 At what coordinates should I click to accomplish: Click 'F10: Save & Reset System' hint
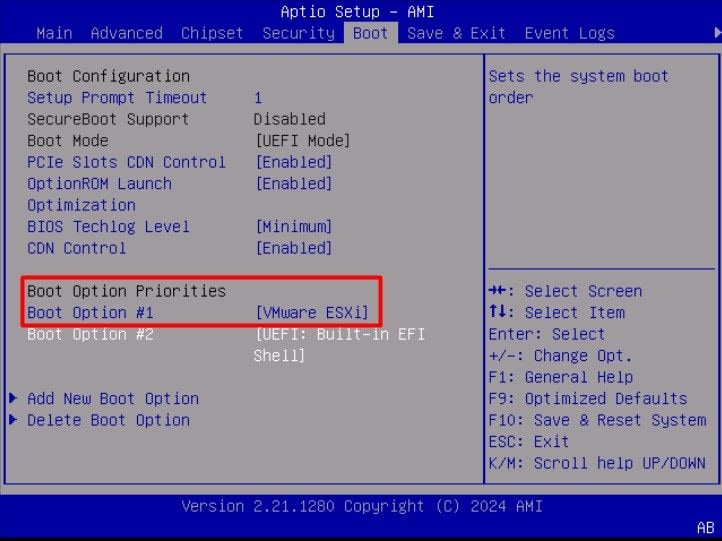pyautogui.click(x=597, y=420)
